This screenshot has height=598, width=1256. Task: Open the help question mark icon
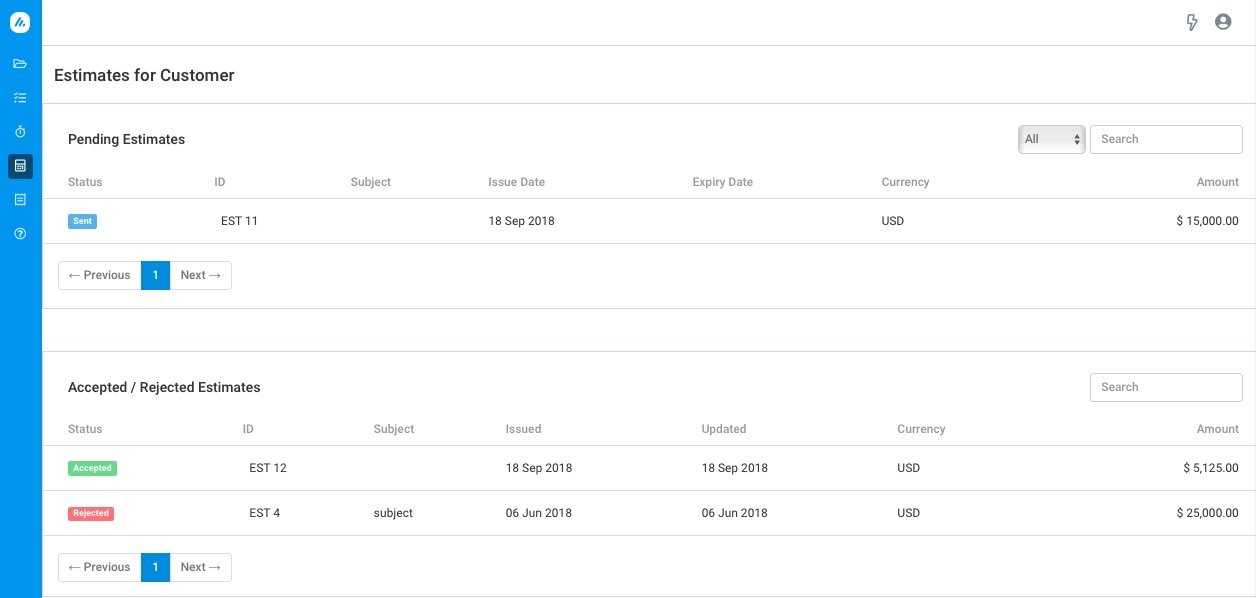tap(20, 234)
